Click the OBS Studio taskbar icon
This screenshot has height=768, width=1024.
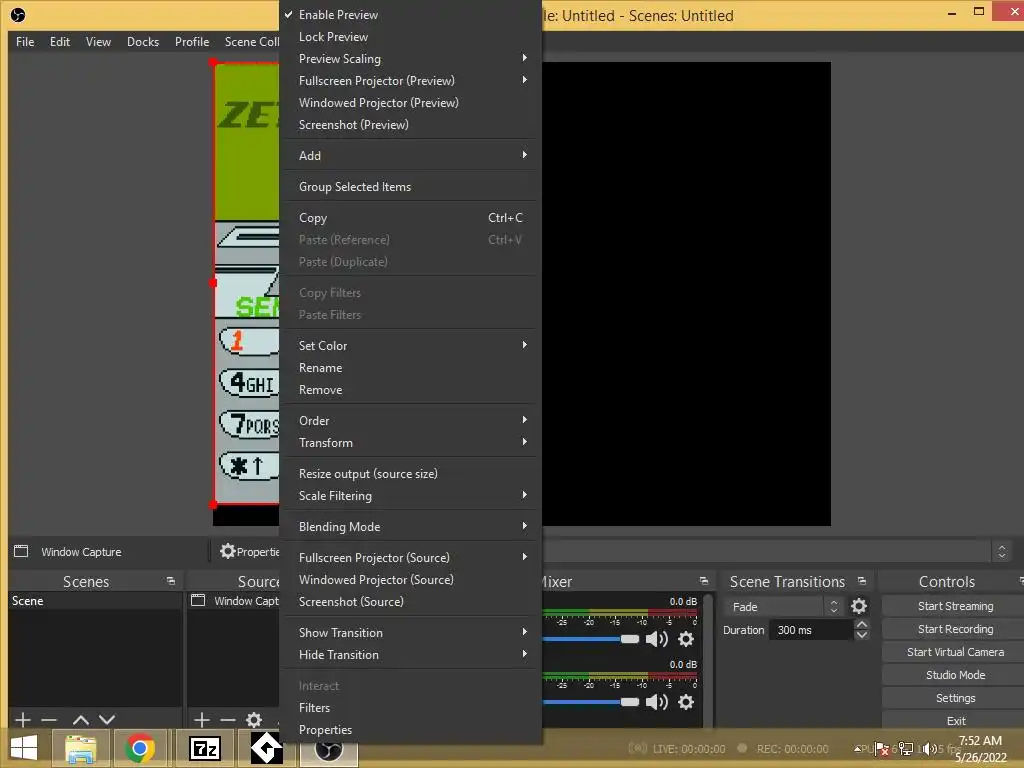click(x=329, y=749)
